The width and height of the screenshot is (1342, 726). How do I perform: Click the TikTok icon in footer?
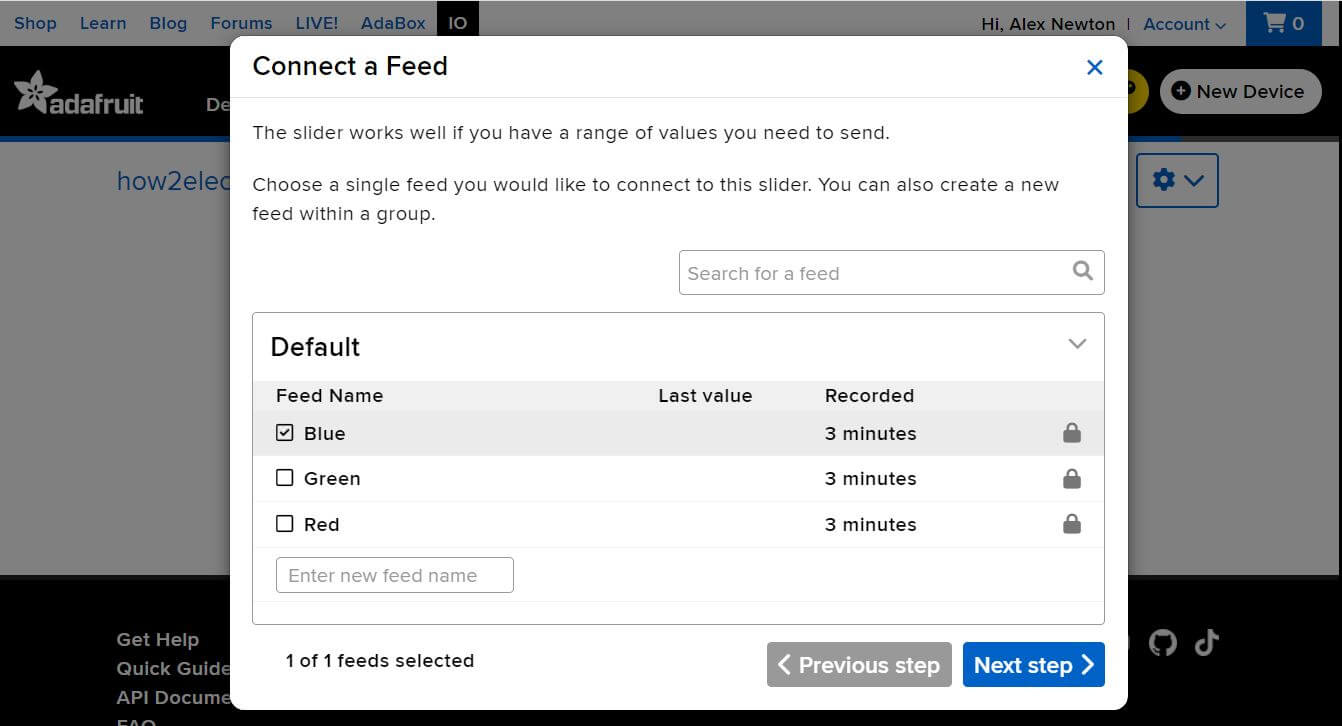(1207, 642)
